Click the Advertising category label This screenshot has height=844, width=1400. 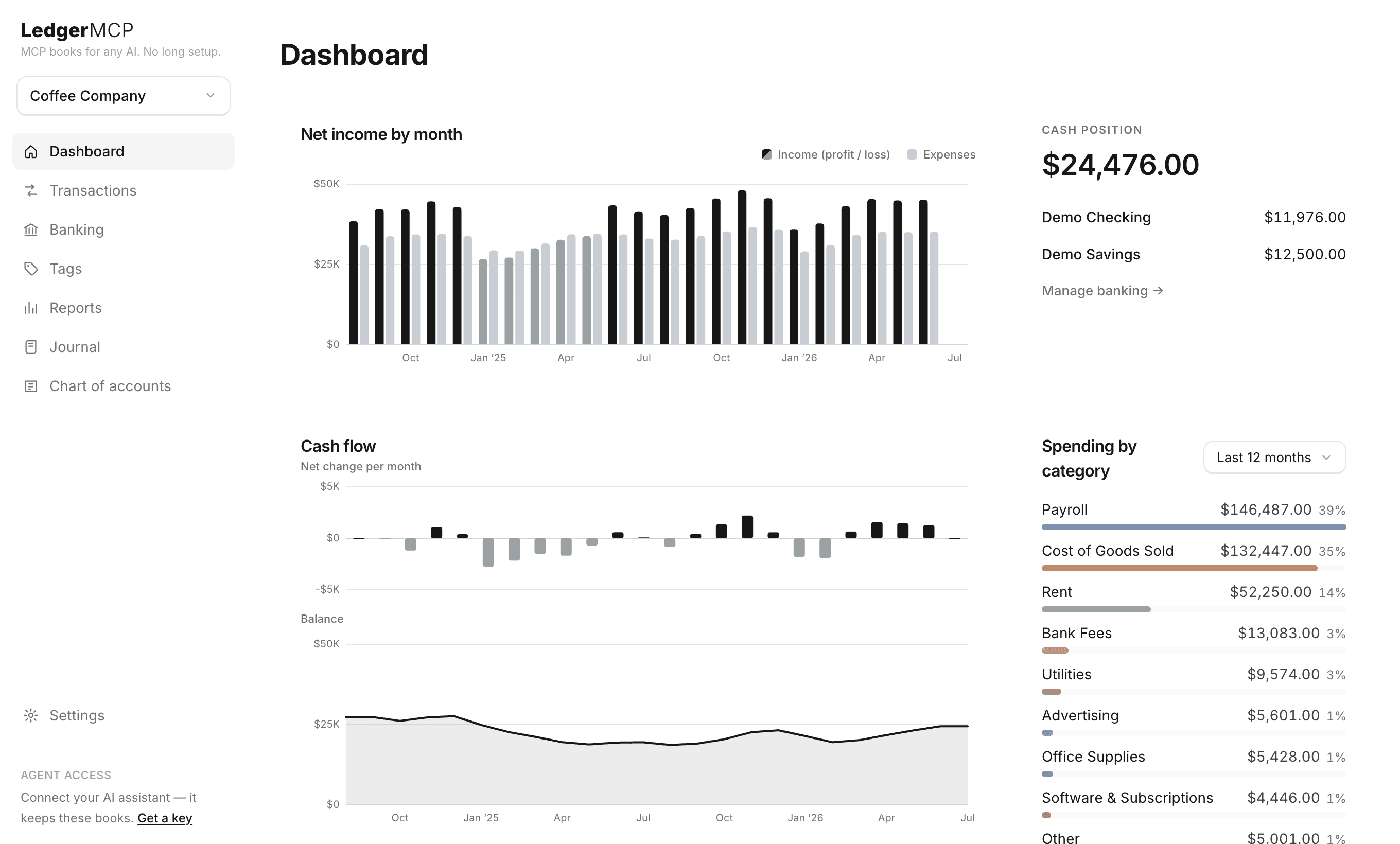[1080, 716]
